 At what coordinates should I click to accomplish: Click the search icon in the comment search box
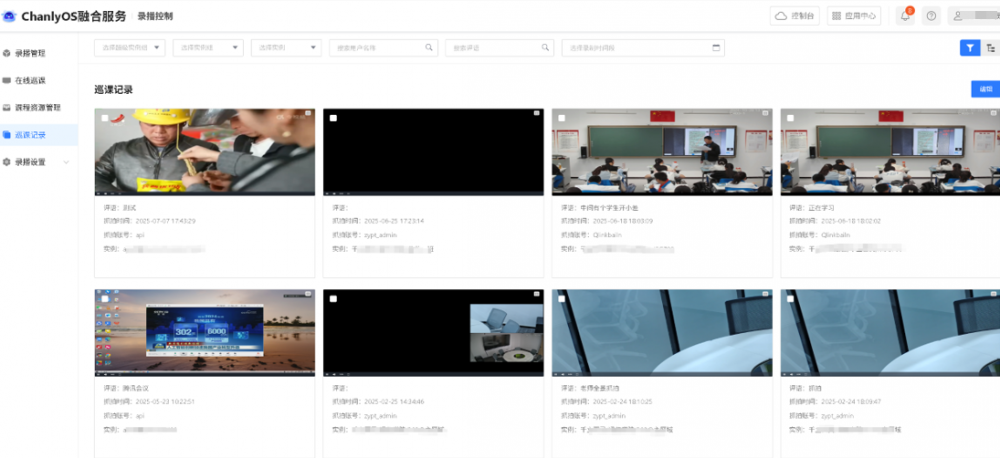coord(545,47)
